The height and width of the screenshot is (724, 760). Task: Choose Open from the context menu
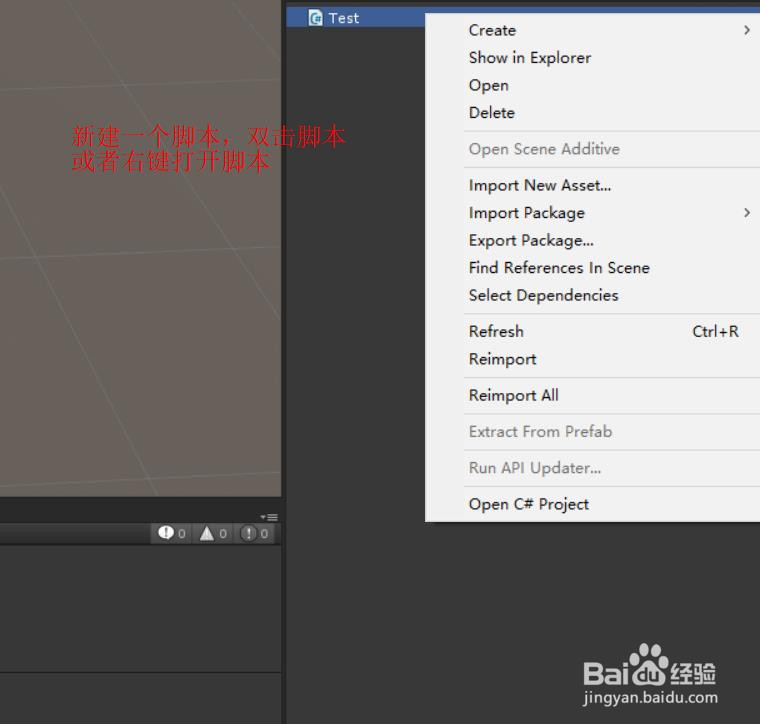[x=592, y=85]
